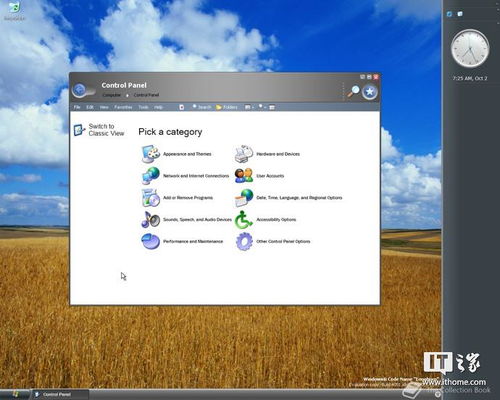Open Appearance and Themes category icon
Screen dimensions: 500x400
click(x=151, y=154)
